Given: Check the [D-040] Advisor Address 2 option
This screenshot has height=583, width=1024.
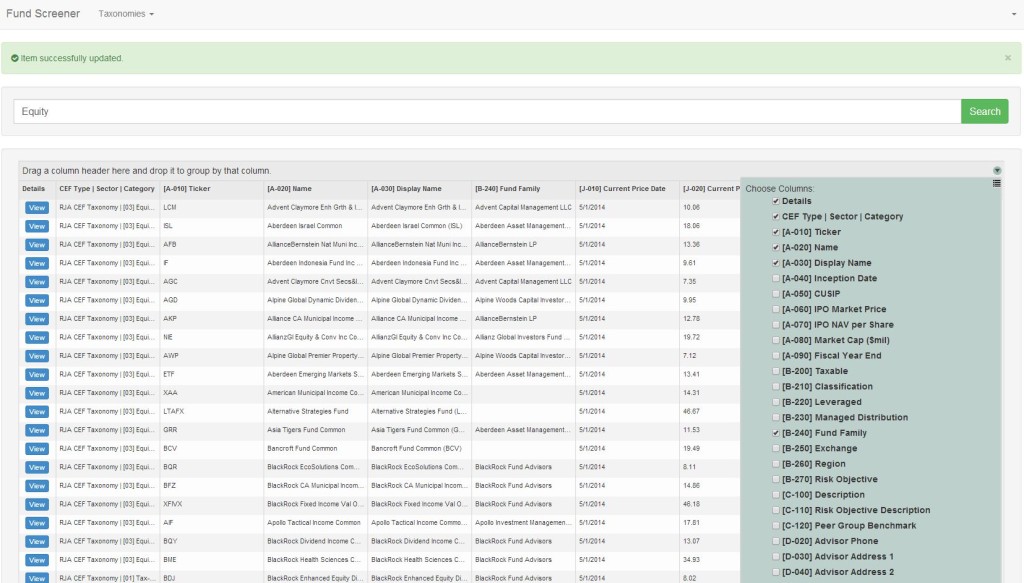Looking at the screenshot, I should (776, 572).
